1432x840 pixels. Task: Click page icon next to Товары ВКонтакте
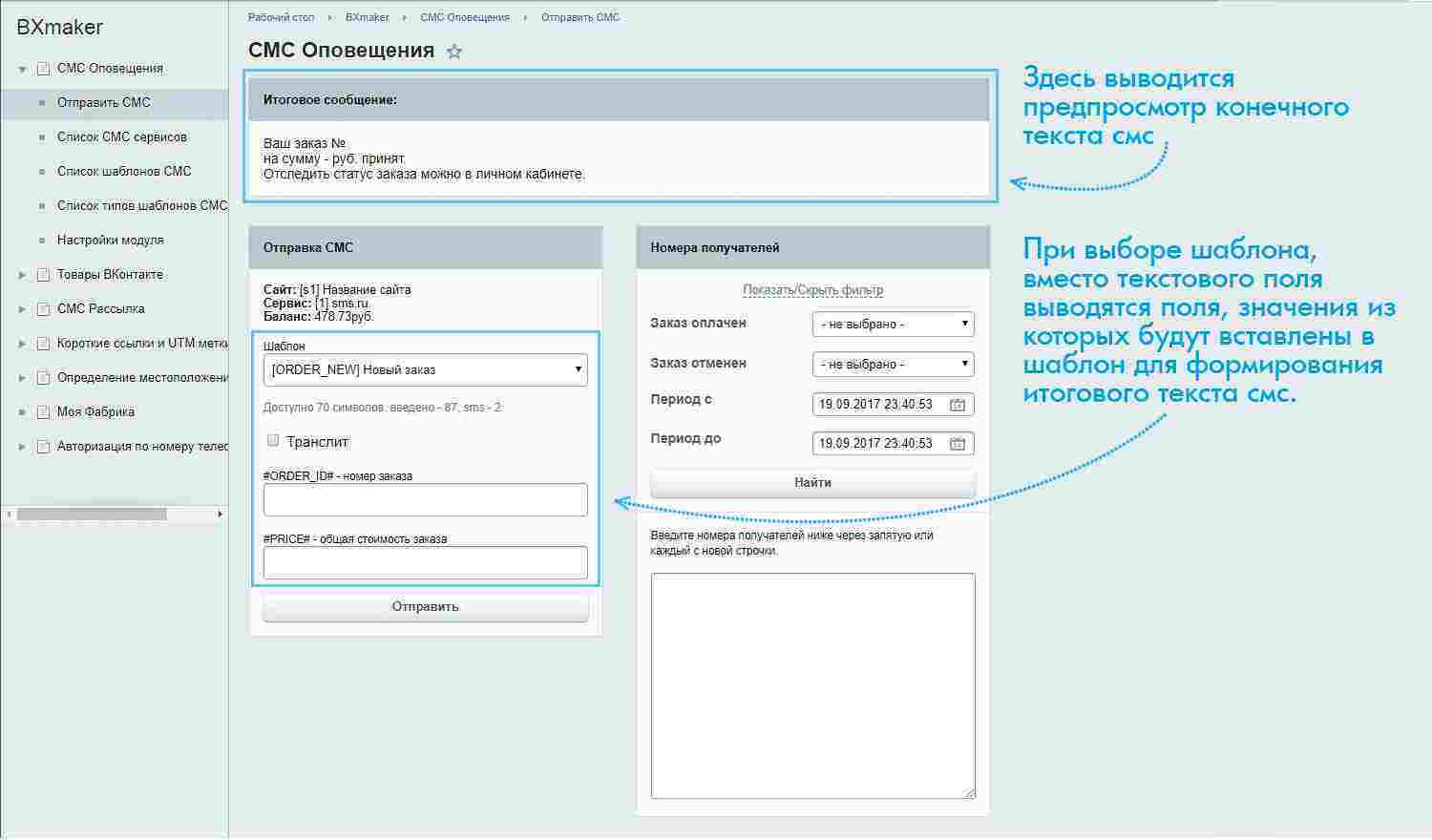click(43, 275)
